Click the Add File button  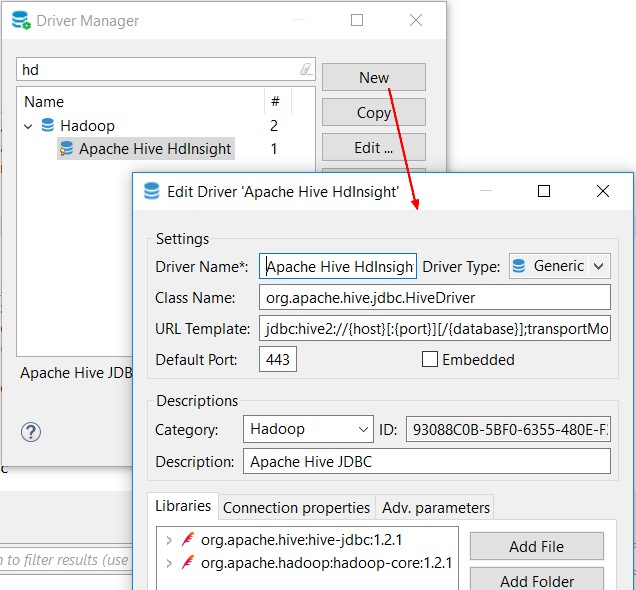pyautogui.click(x=536, y=546)
